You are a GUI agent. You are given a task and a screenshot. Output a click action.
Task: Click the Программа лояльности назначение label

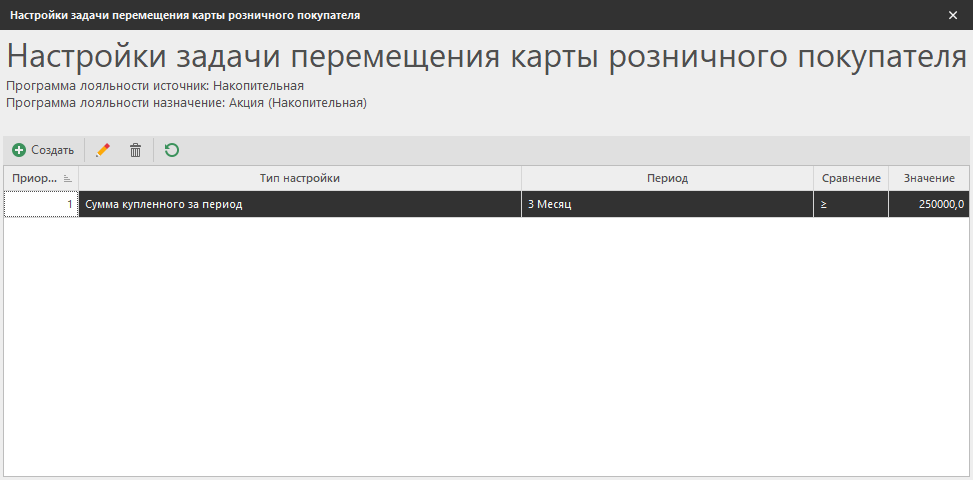186,102
